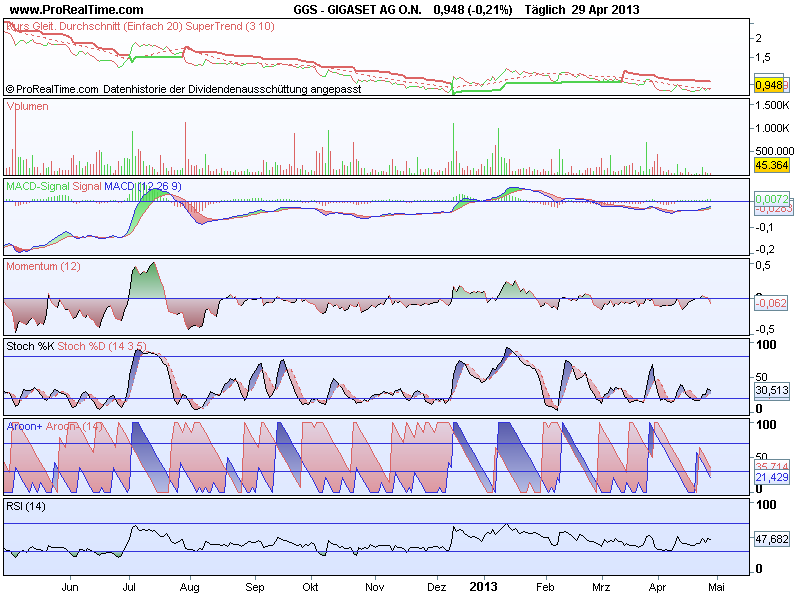Image resolution: width=800 pixels, height=600 pixels.
Task: Click the SuperTrend (3 10) label
Action: [x=230, y=26]
